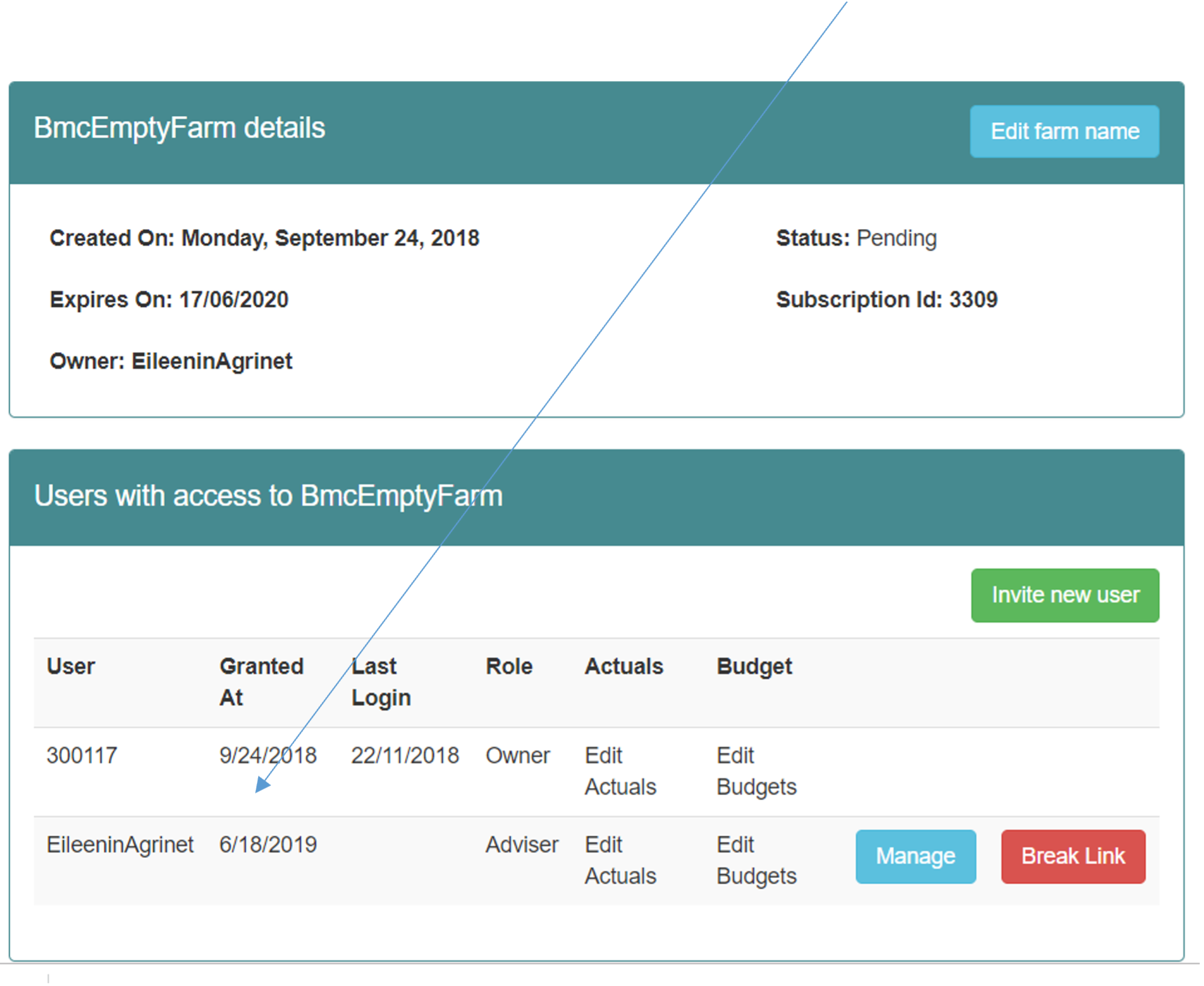The width and height of the screenshot is (1204, 986).
Task: Select the User column header
Action: point(71,666)
